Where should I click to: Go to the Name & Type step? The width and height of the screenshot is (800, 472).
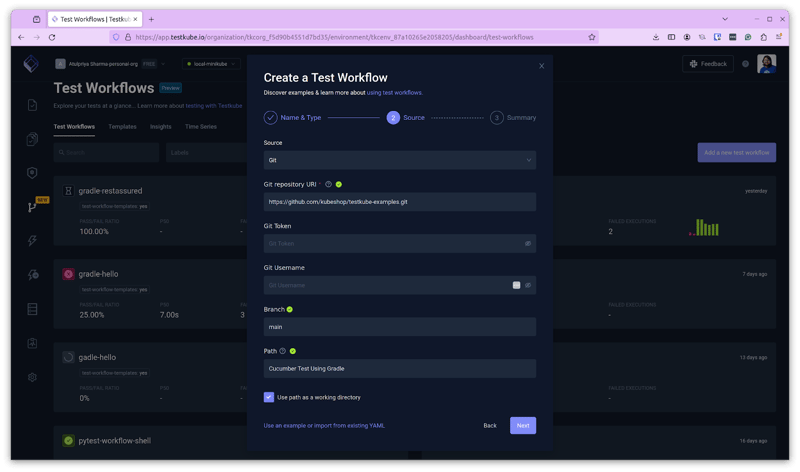coord(292,117)
